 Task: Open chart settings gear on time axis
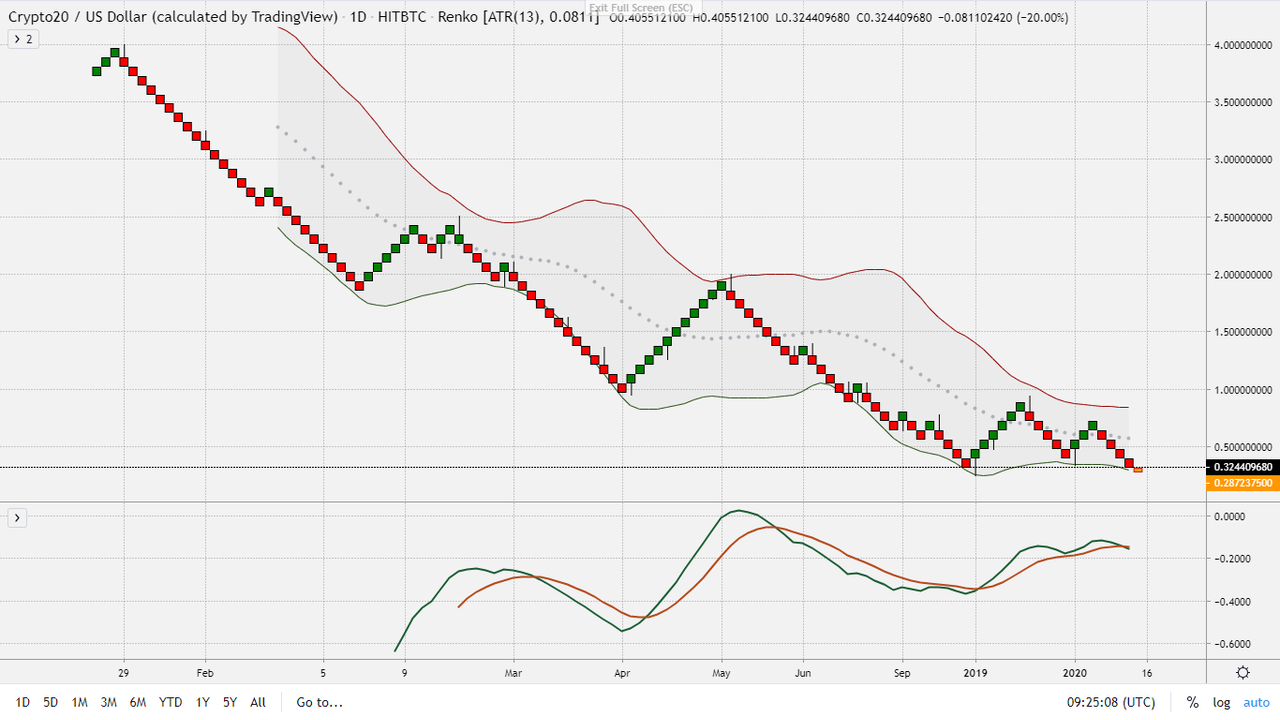click(x=1242, y=673)
